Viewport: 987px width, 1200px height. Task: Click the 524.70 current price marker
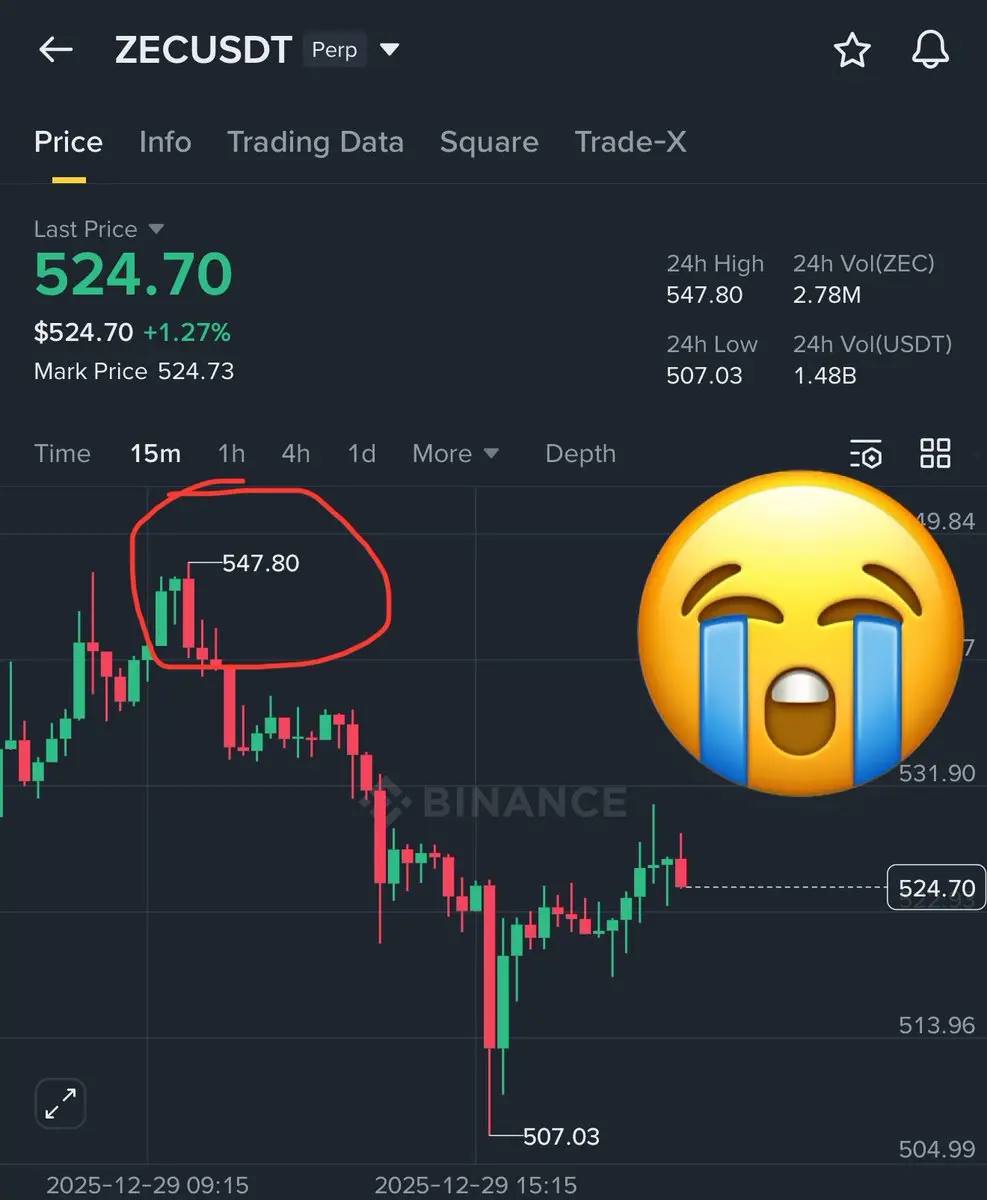[936, 888]
